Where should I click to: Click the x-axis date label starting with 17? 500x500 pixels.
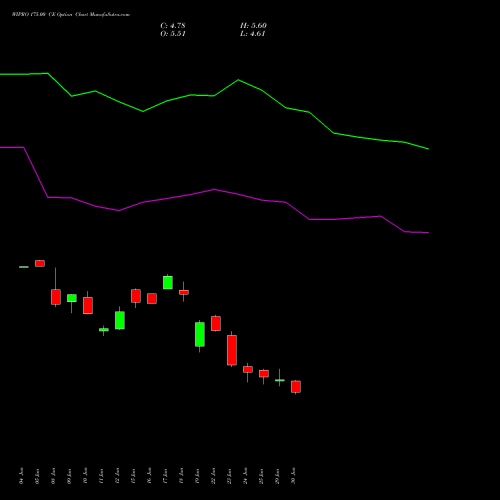(165, 476)
